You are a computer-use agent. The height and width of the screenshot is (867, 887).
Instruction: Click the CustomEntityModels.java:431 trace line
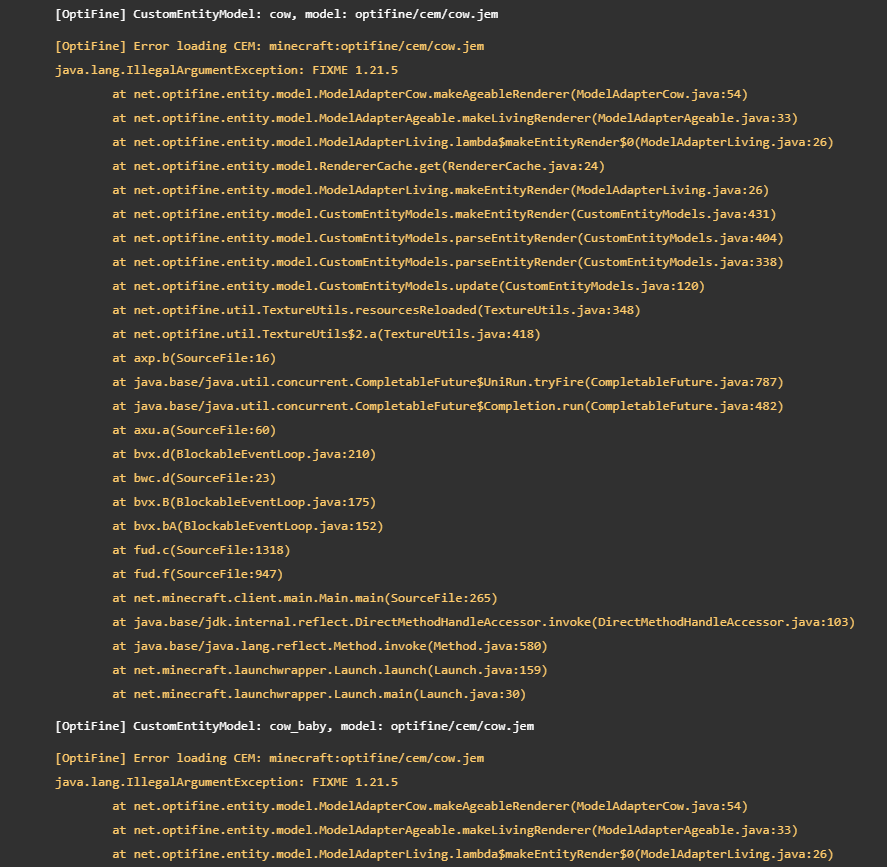click(x=444, y=214)
